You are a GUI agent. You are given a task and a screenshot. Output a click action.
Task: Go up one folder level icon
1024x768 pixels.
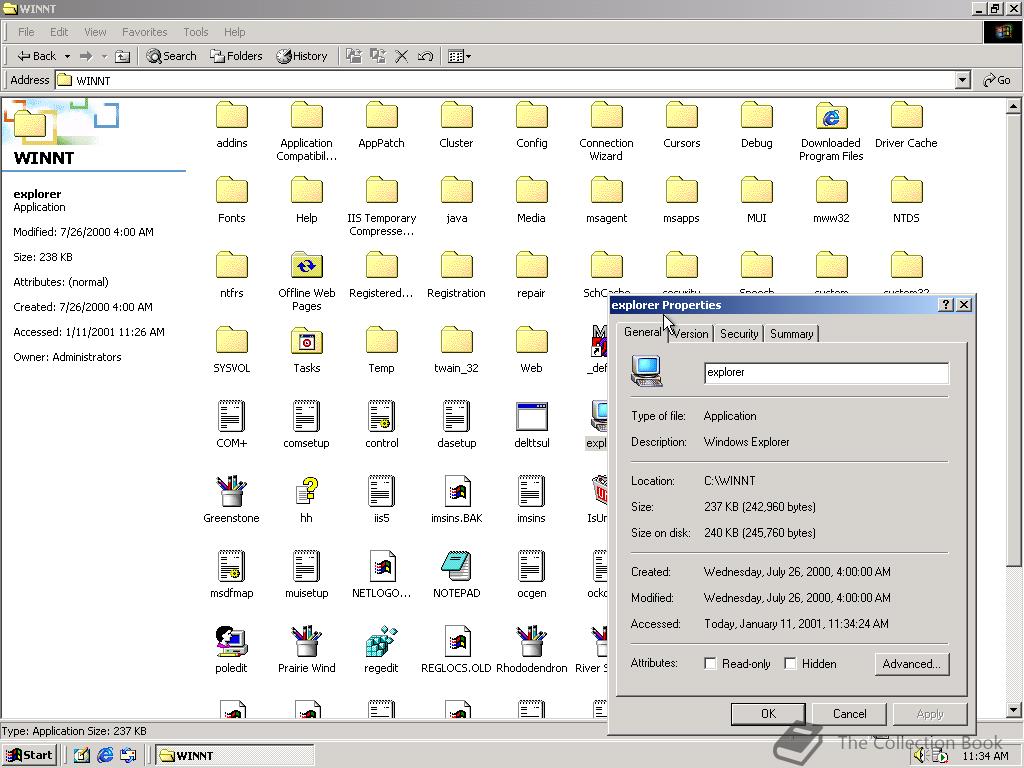tap(122, 56)
